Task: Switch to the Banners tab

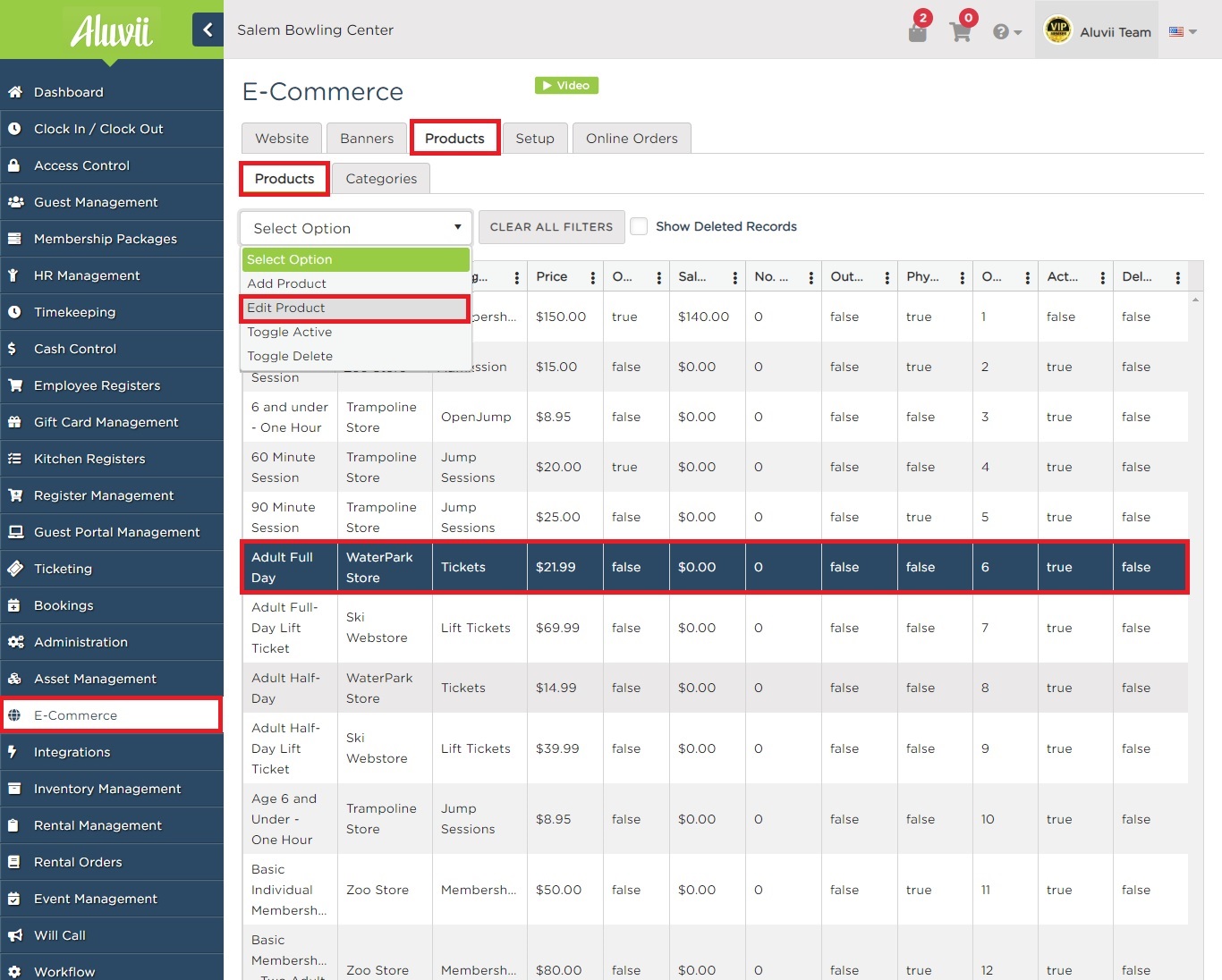Action: pyautogui.click(x=367, y=139)
